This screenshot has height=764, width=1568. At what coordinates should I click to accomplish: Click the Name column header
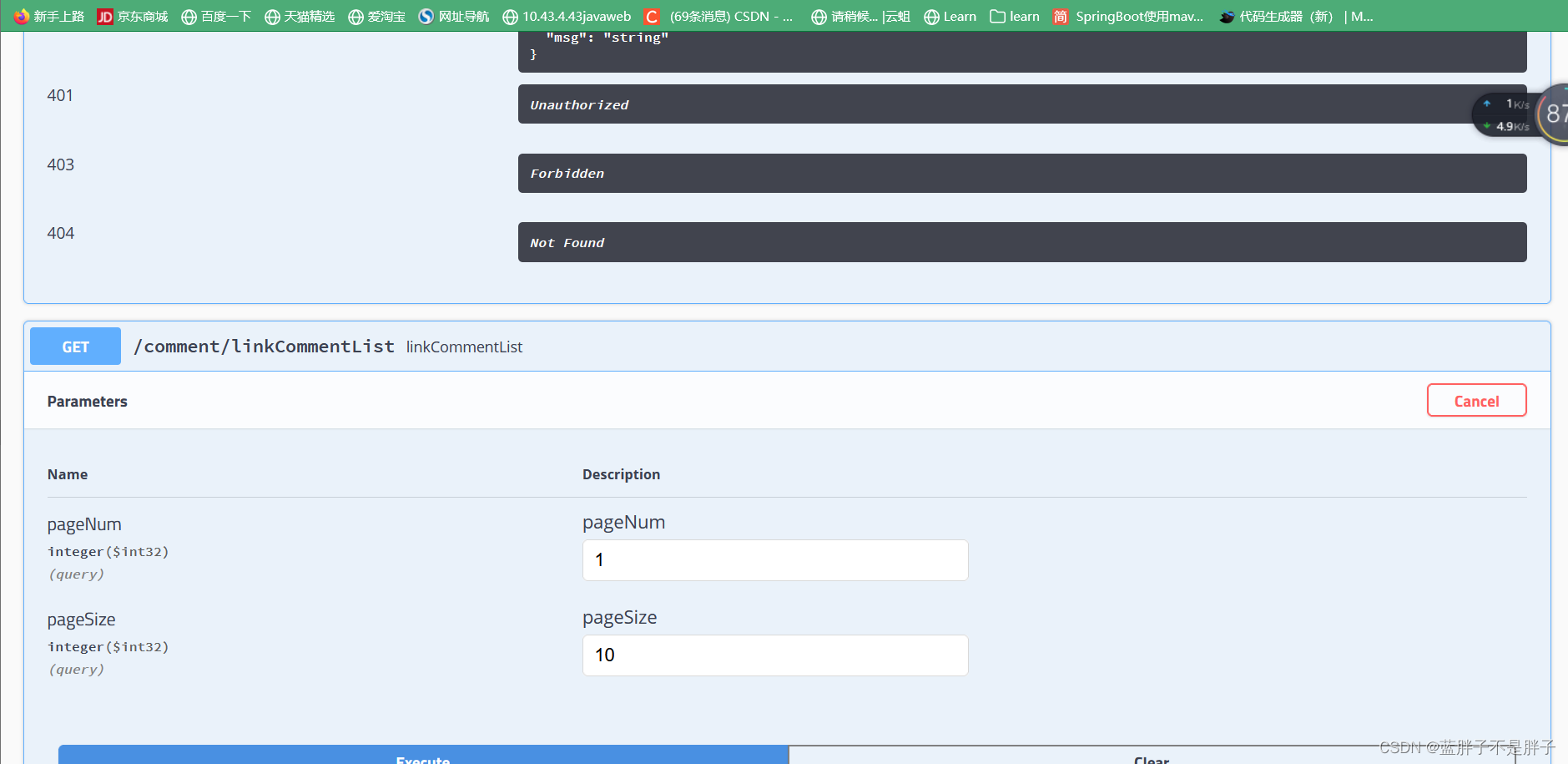68,474
